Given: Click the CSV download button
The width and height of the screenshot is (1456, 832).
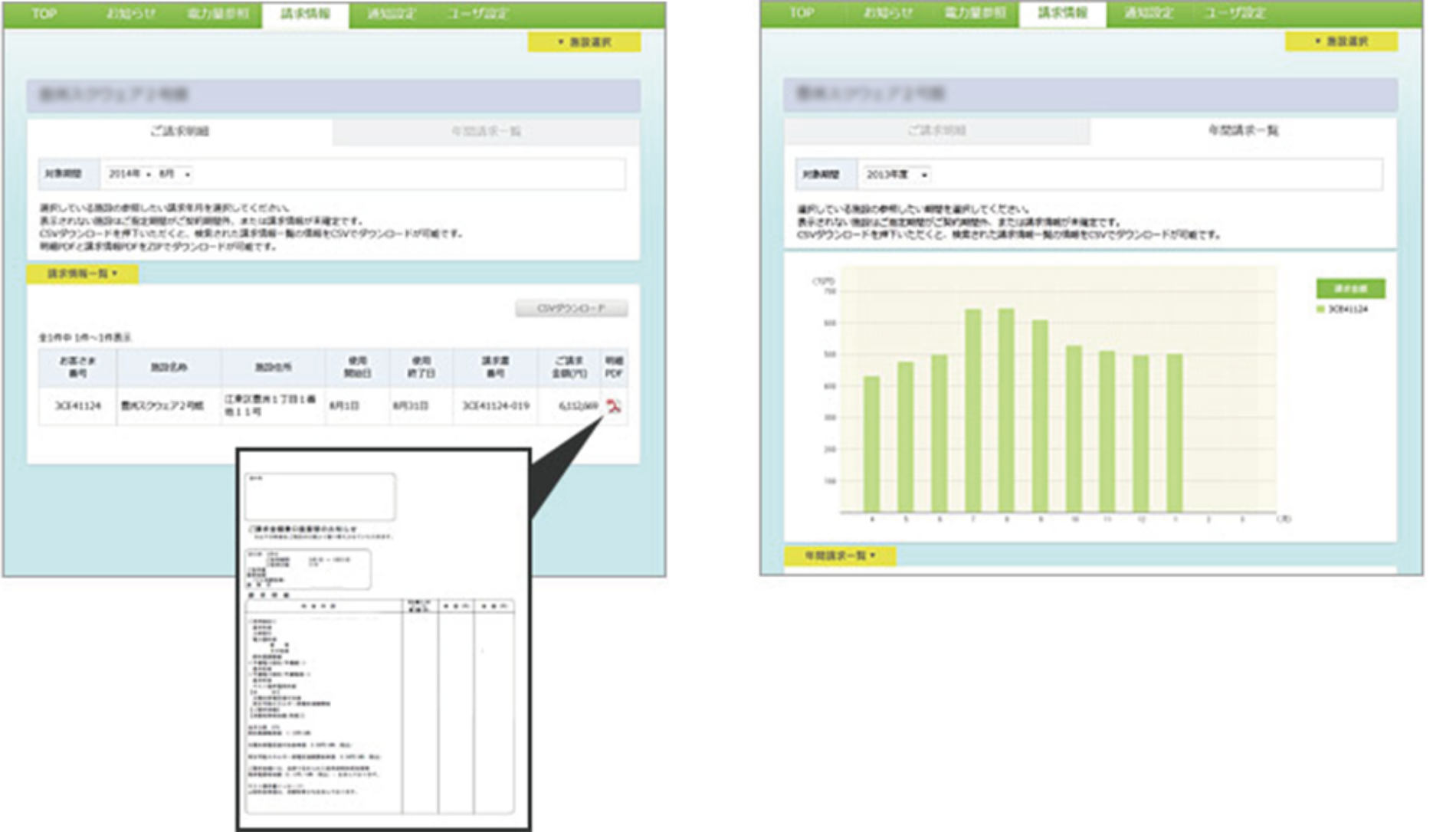Looking at the screenshot, I should [571, 309].
